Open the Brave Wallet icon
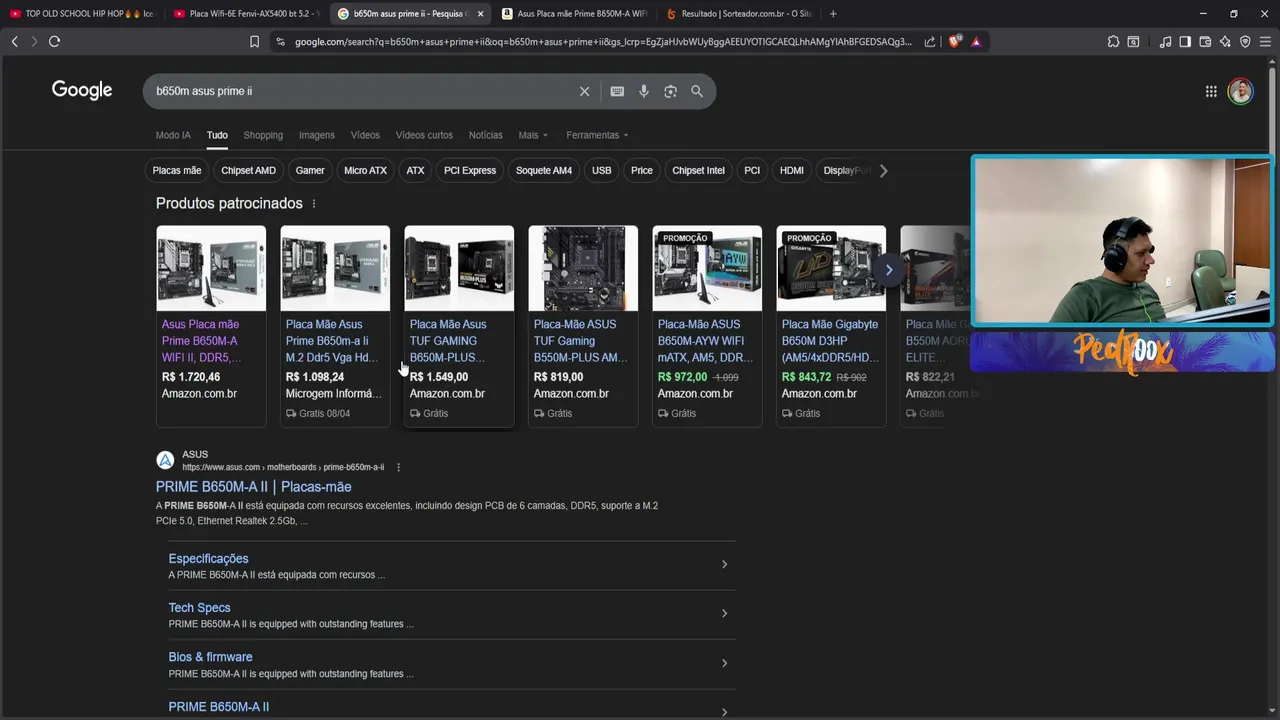Viewport: 1280px width, 720px height. pos(1205,42)
